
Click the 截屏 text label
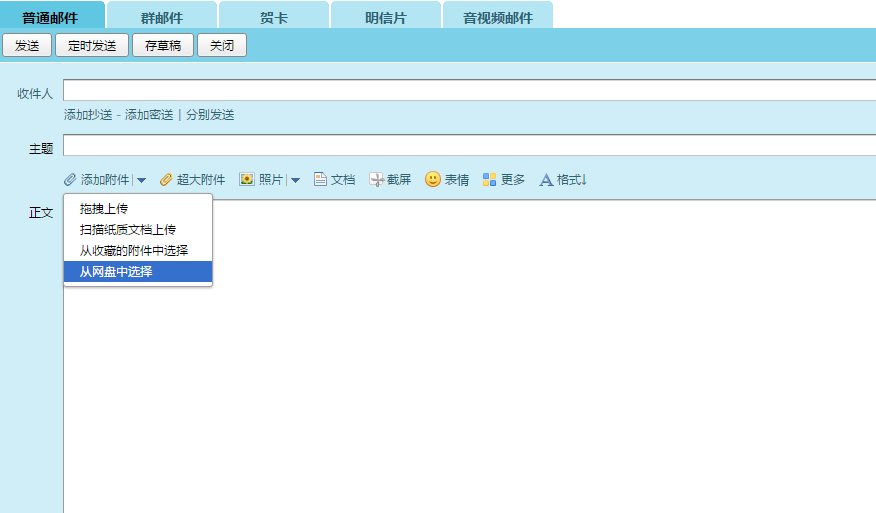(399, 179)
